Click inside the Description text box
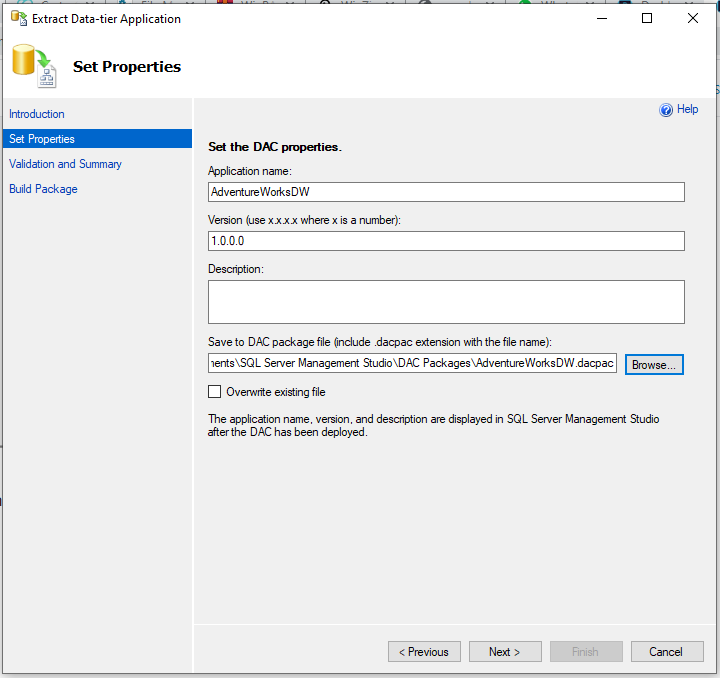Viewport: 720px width, 678px height. tap(446, 302)
